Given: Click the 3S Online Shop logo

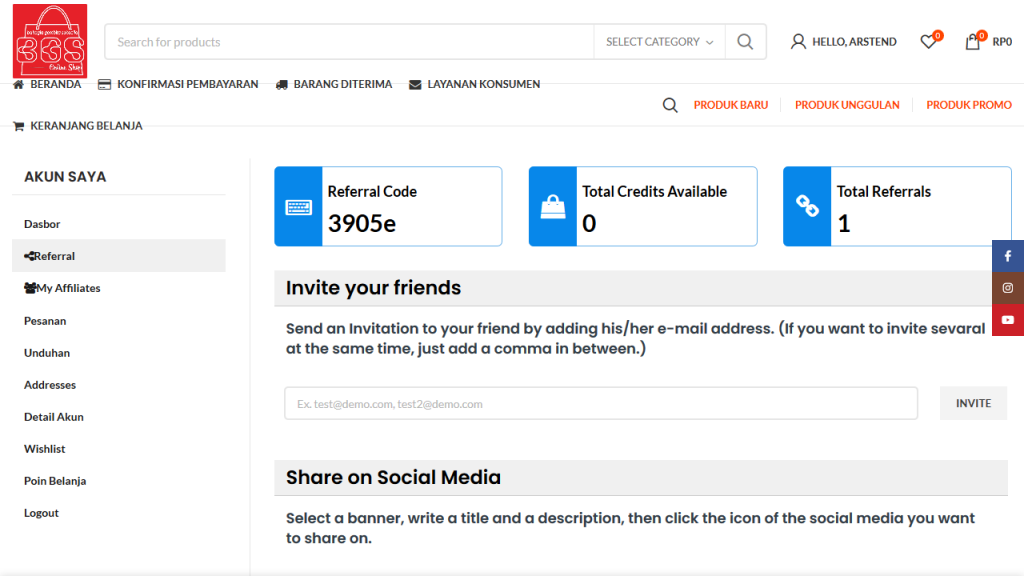Looking at the screenshot, I should coord(50,41).
